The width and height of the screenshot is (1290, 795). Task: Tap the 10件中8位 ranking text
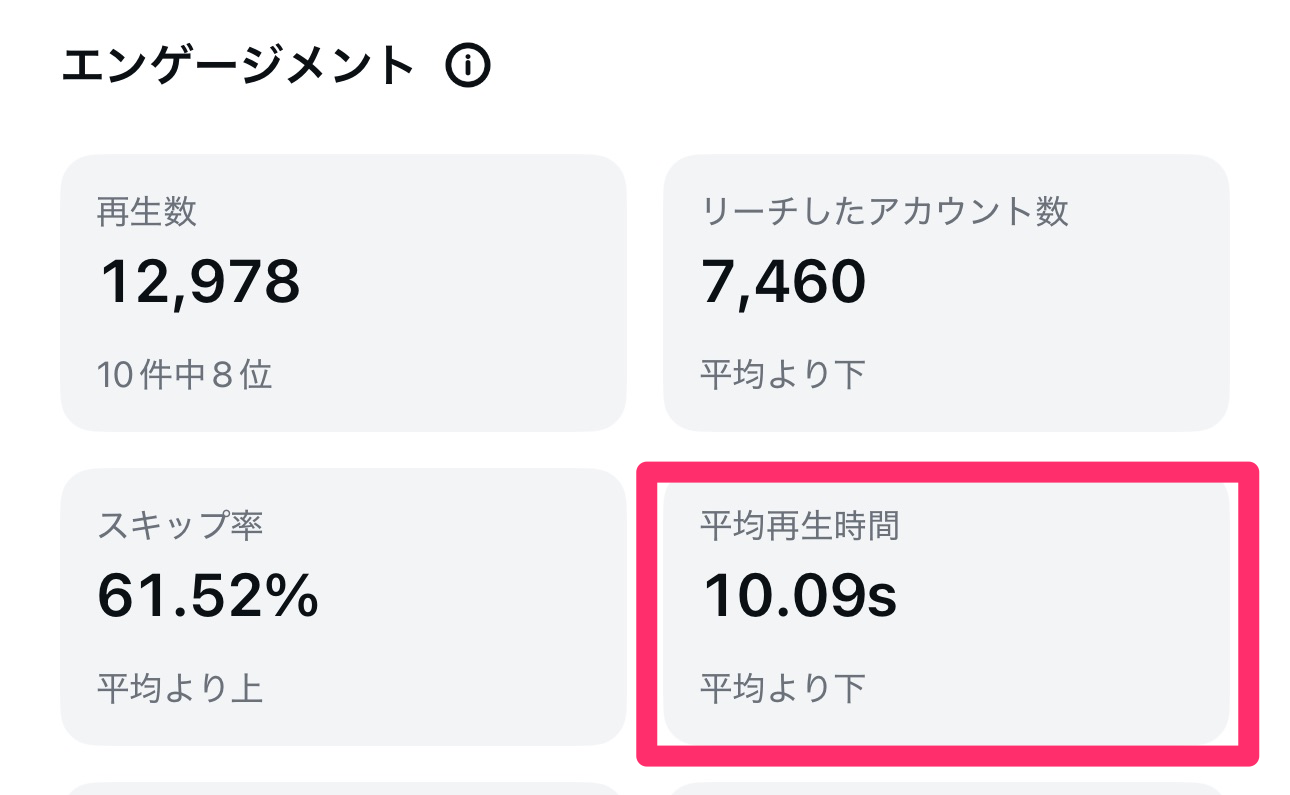pyautogui.click(x=185, y=375)
